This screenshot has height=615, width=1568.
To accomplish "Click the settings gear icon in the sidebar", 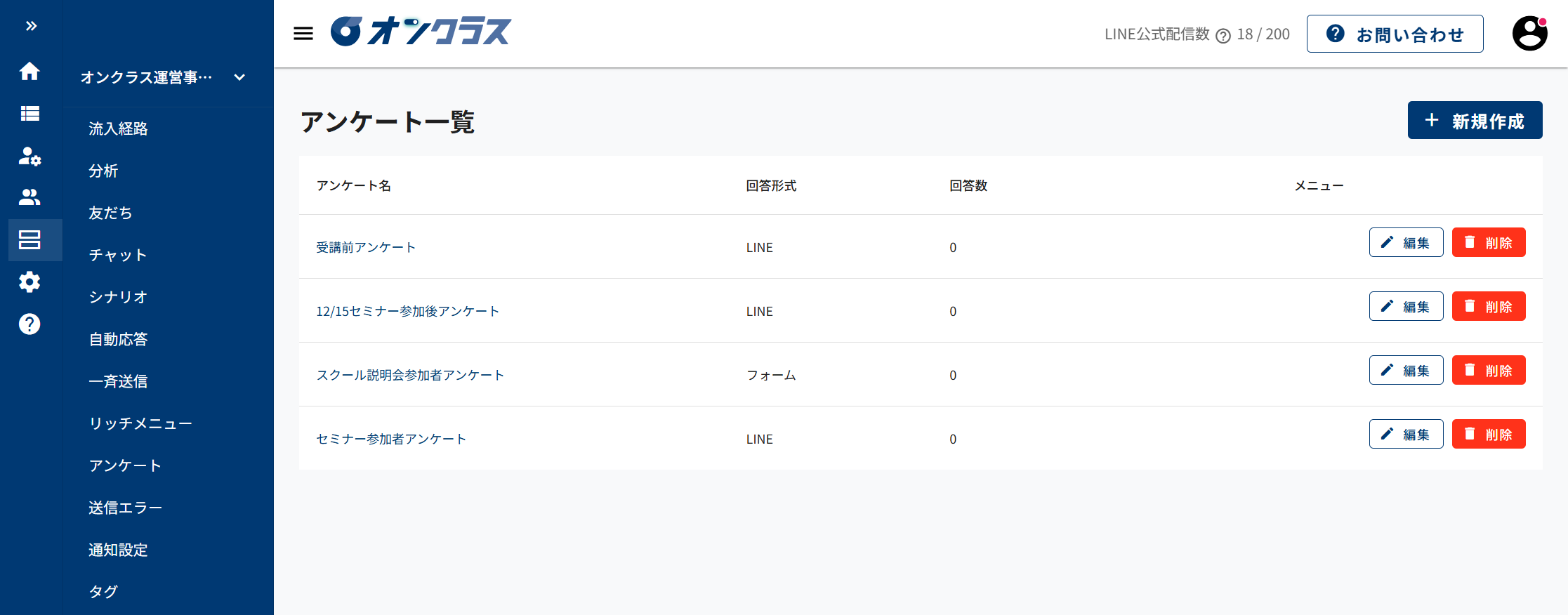I will click(x=29, y=282).
